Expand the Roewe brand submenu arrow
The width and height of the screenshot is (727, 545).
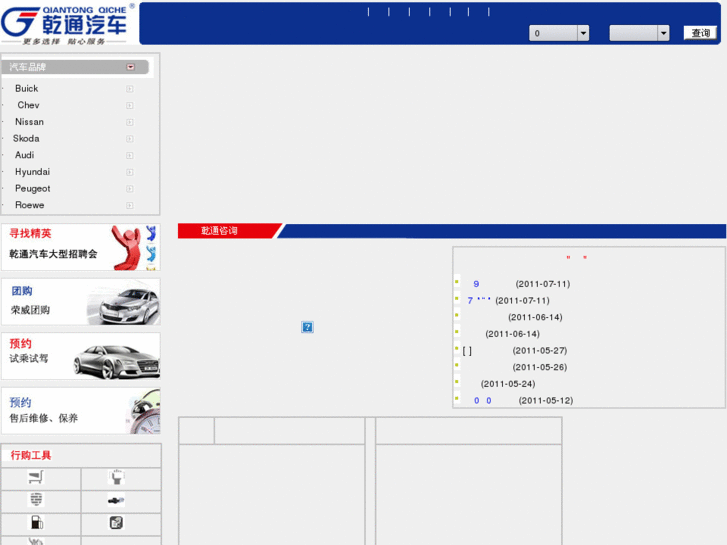130,205
